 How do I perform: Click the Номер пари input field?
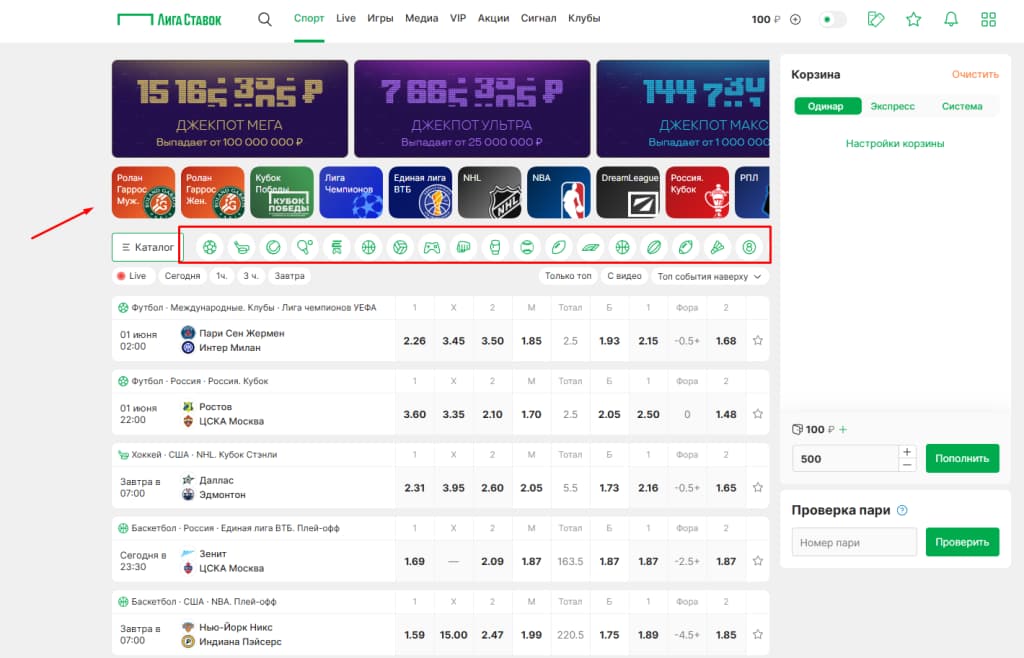[854, 542]
